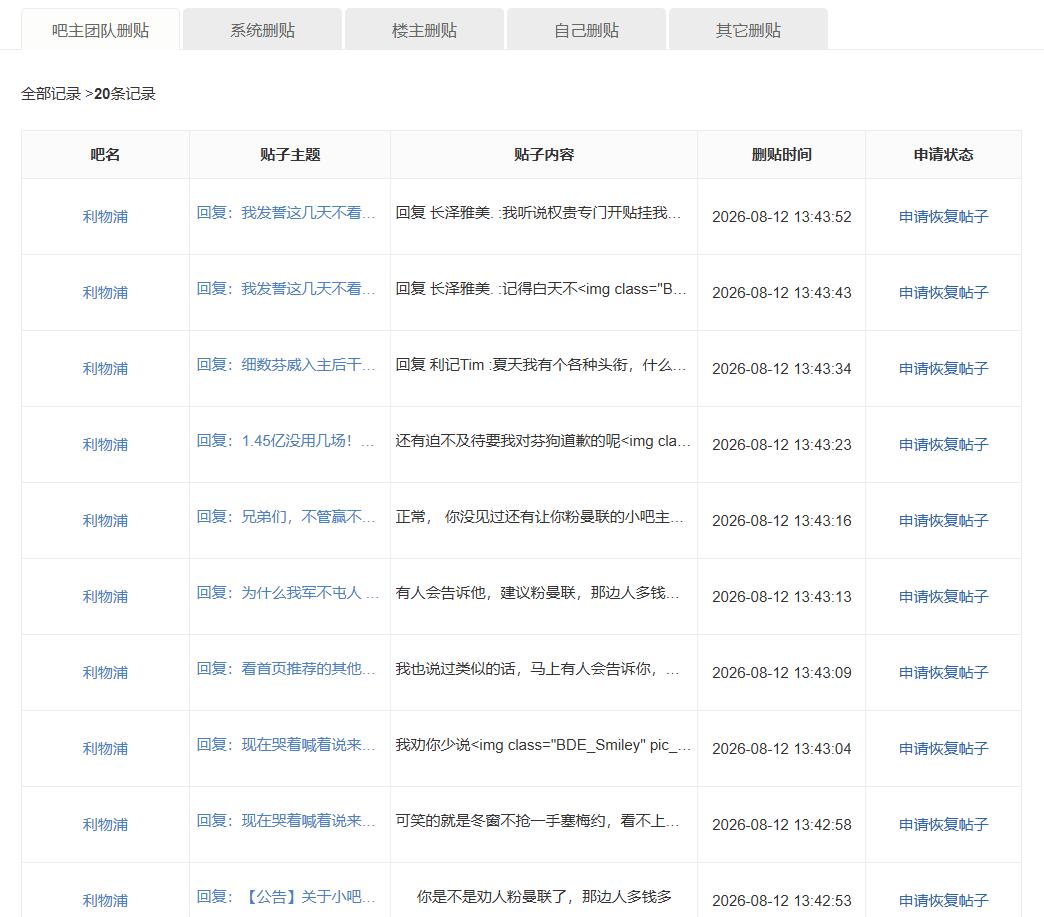
Task: Click the timestamp 2026-08-12 13:42:58
Action: (782, 824)
